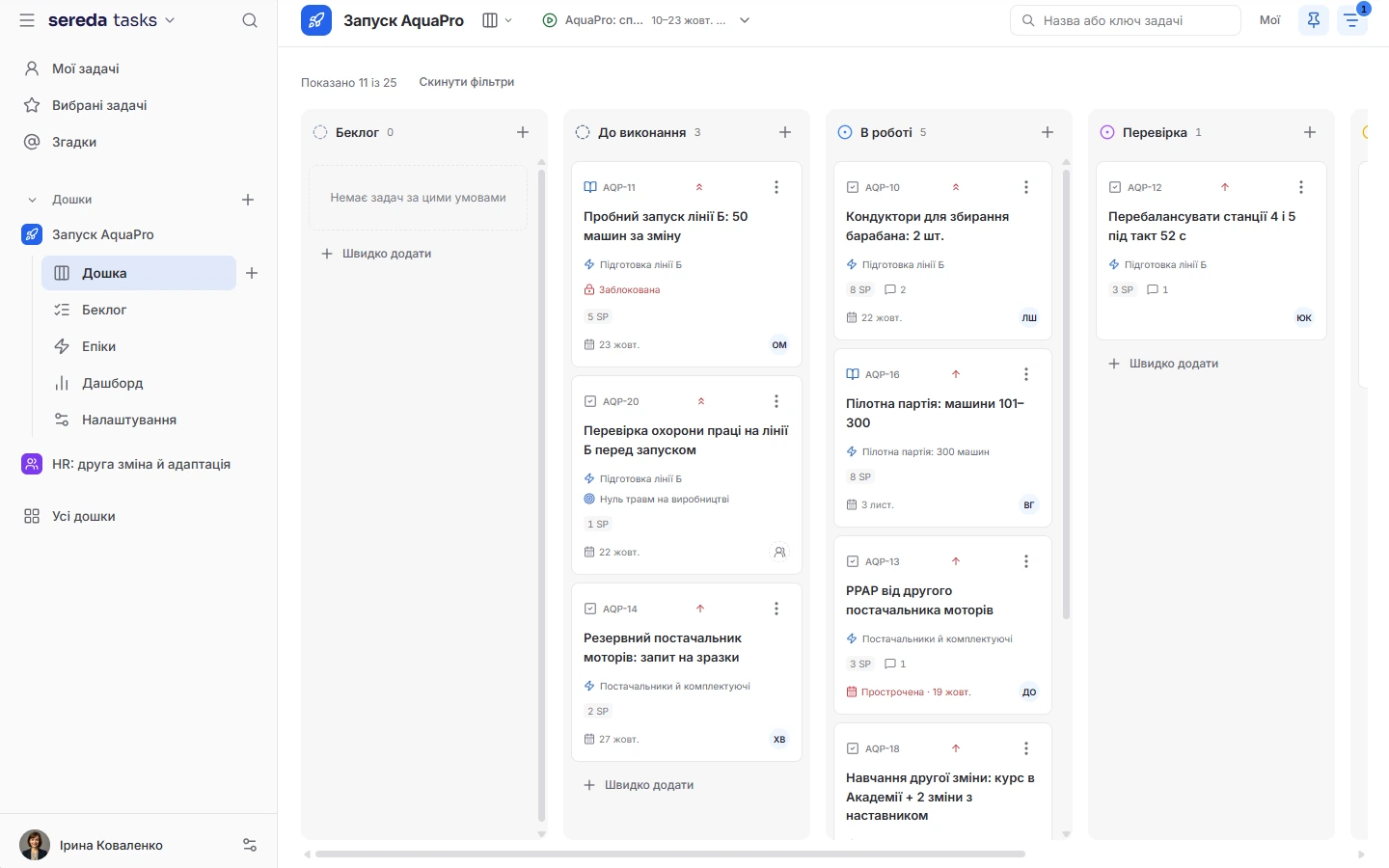This screenshot has height=868, width=1389.
Task: Open Вибрані задачі
Action: tap(139, 105)
